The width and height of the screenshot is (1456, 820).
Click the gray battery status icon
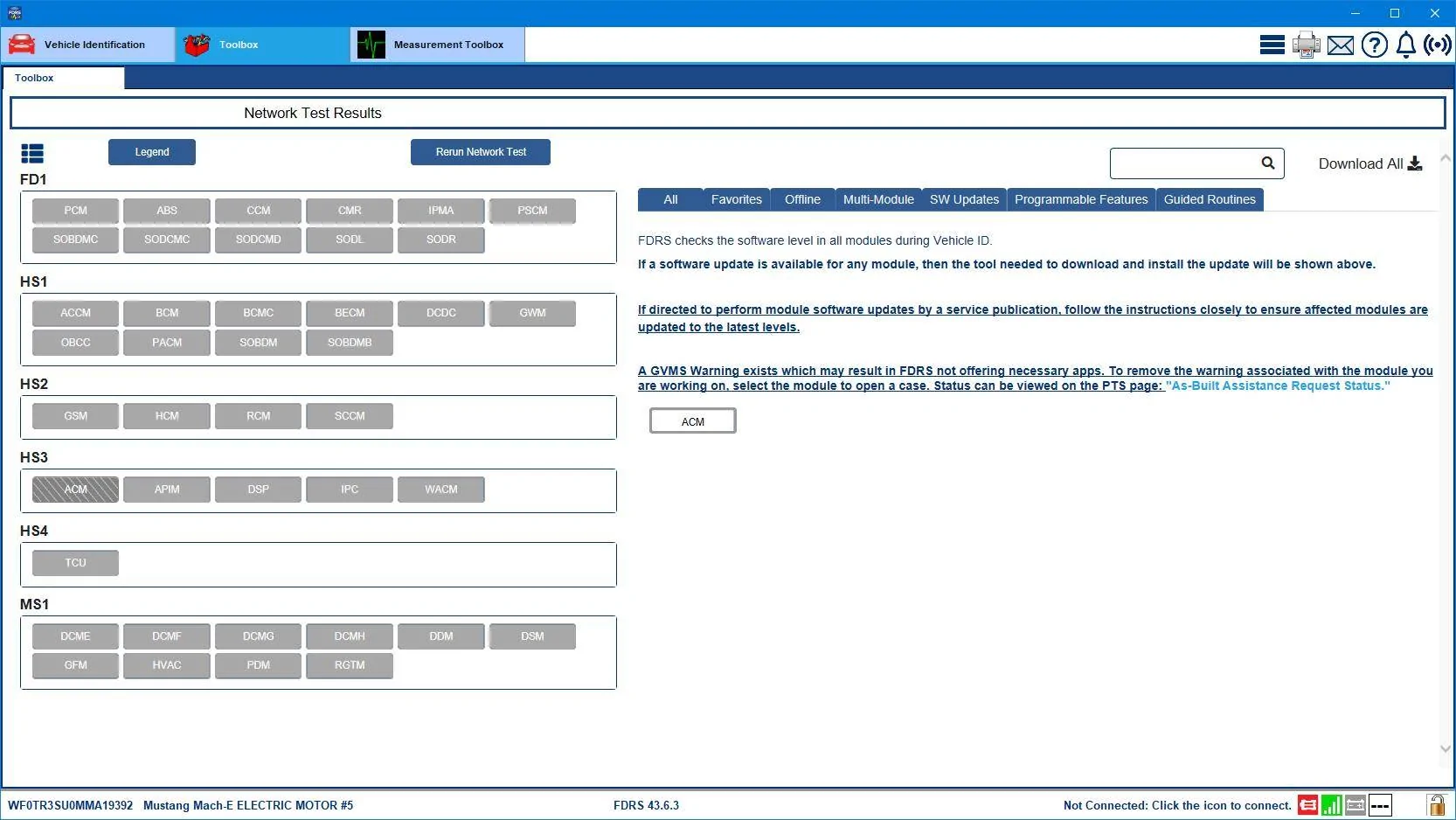1355,805
